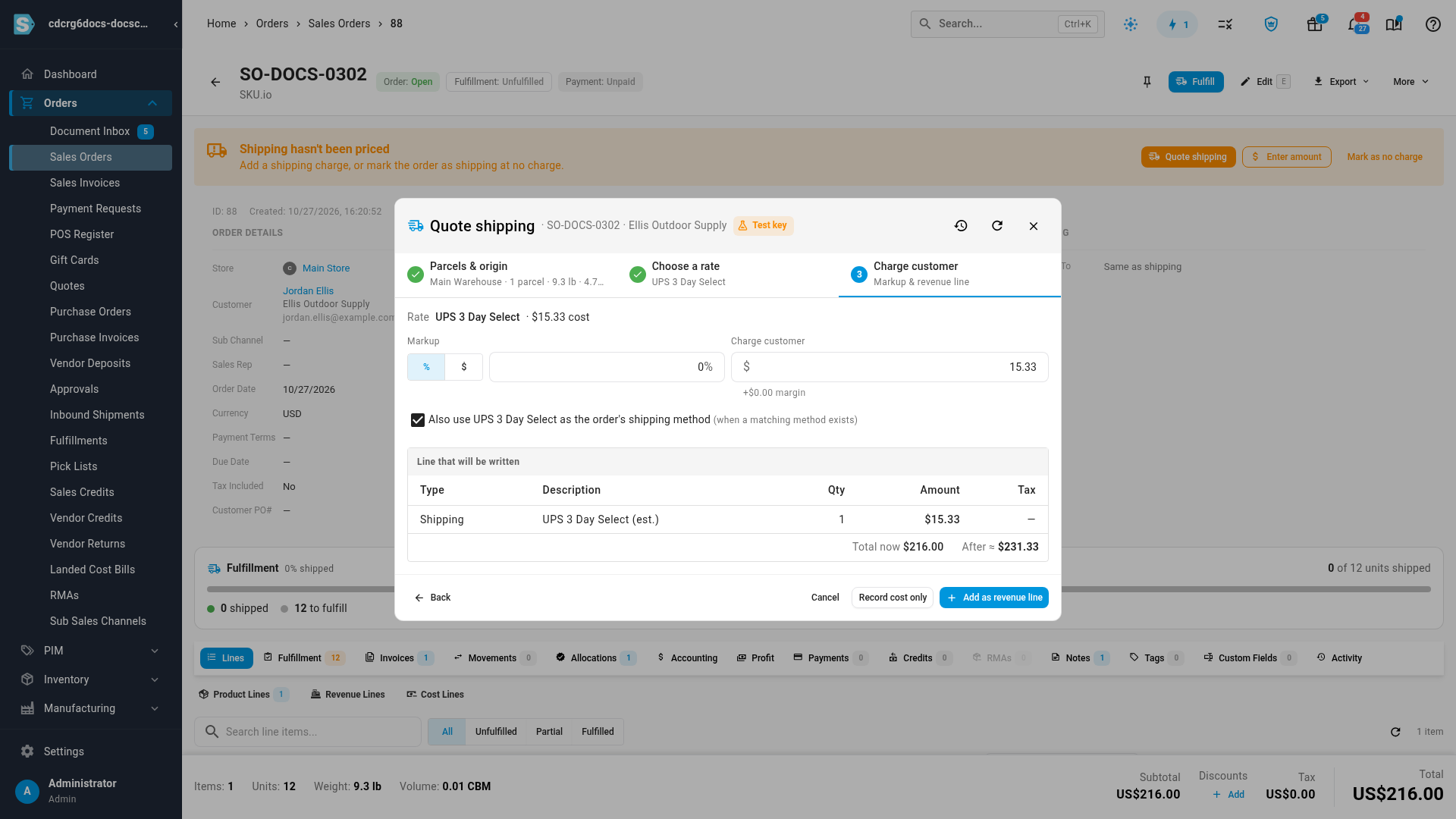Click the AI sparkle icon in header
This screenshot has width=1456, height=819.
point(1131,24)
